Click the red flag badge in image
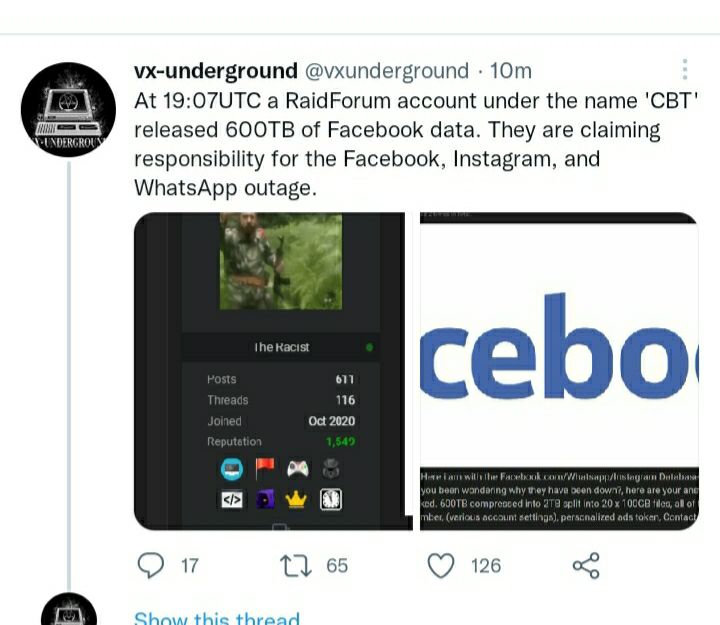The height and width of the screenshot is (625, 720). pos(265,469)
